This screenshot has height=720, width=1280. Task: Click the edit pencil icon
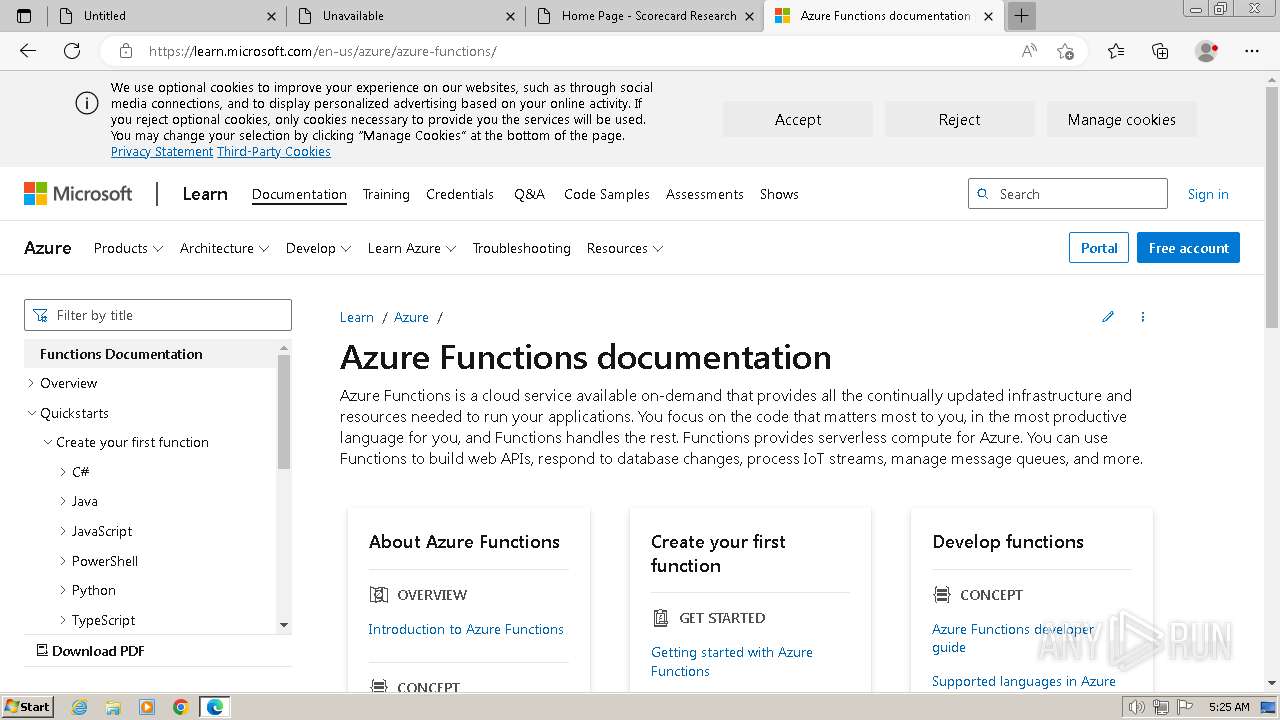(x=1108, y=317)
